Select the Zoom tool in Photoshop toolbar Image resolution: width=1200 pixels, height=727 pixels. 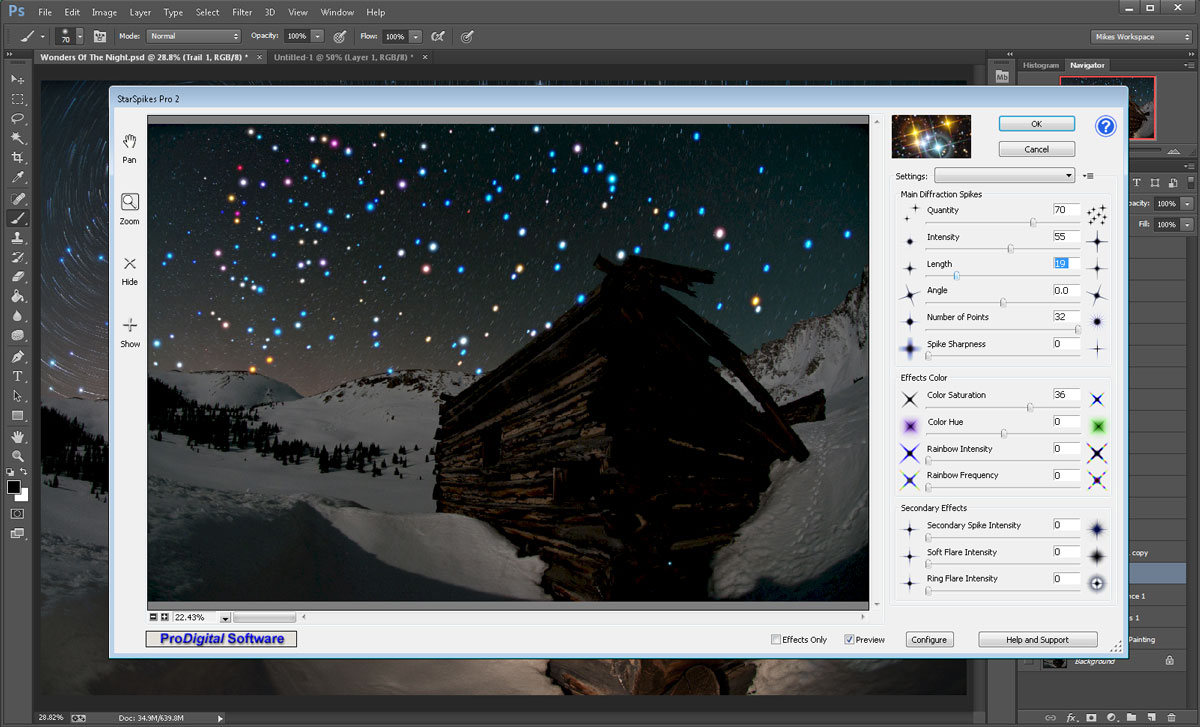(x=17, y=456)
